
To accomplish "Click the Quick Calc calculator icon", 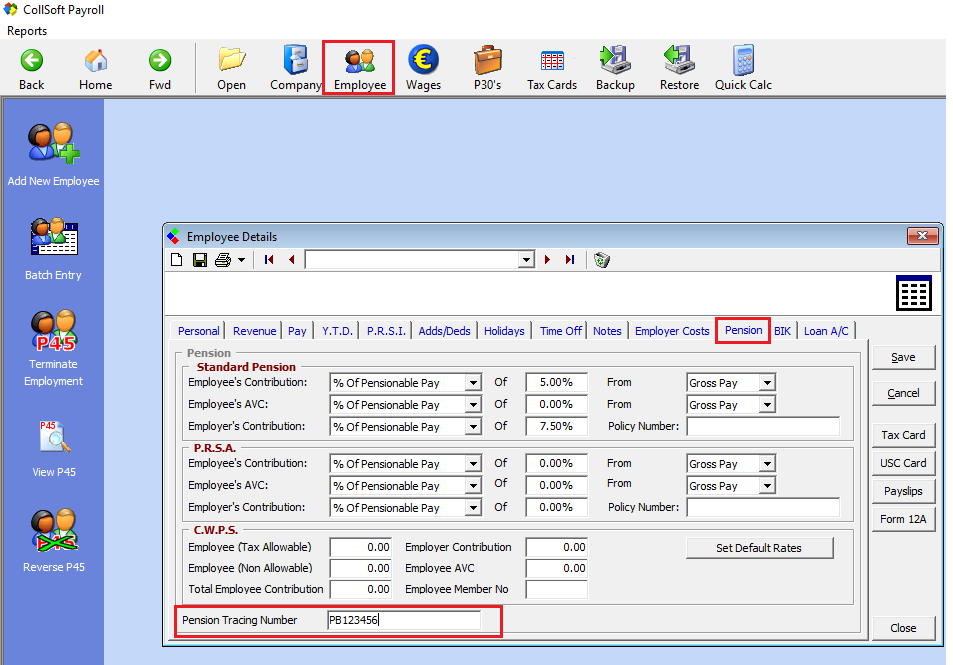I will coord(742,68).
